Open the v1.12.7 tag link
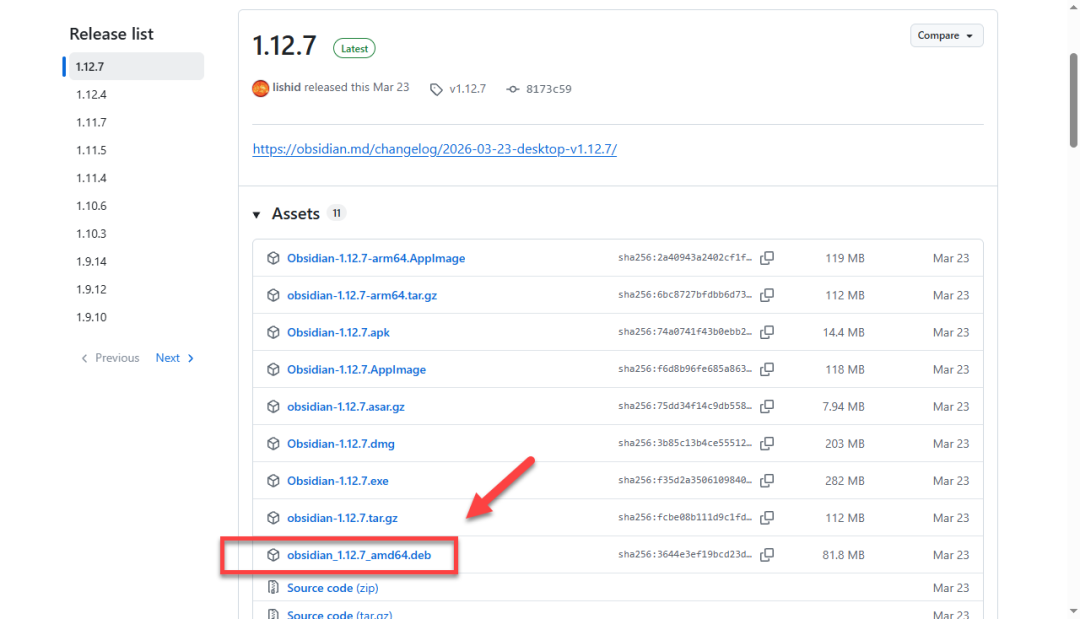The height and width of the screenshot is (619, 1080). coord(468,89)
